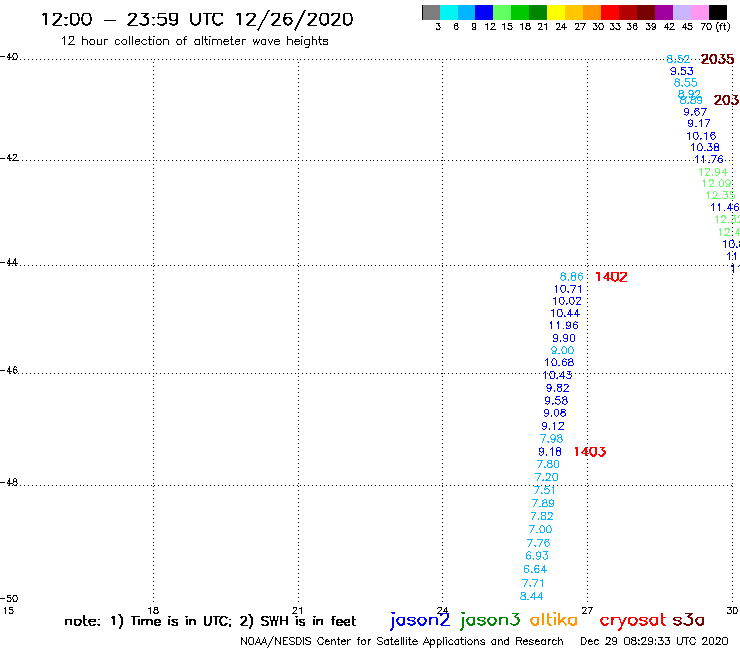Click the 7.00 wave height value
740x650 pixels.
[x=540, y=529]
